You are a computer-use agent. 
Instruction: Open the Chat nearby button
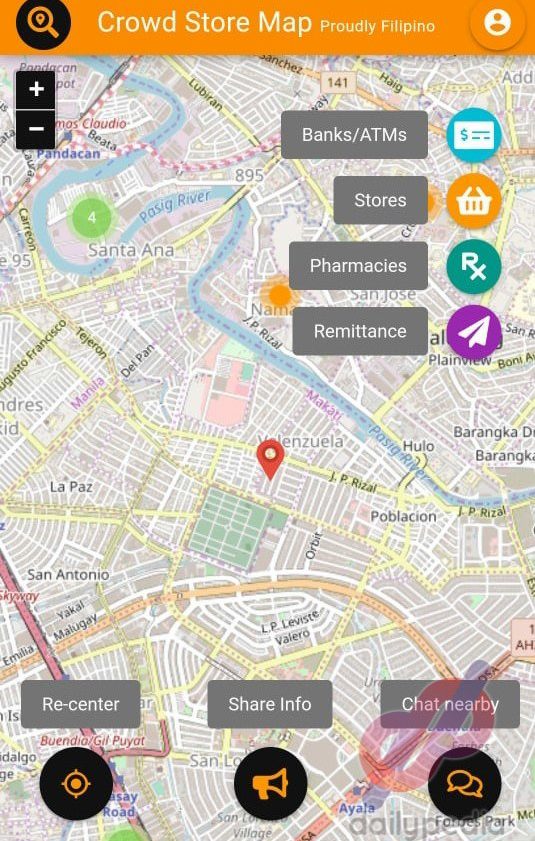450,704
